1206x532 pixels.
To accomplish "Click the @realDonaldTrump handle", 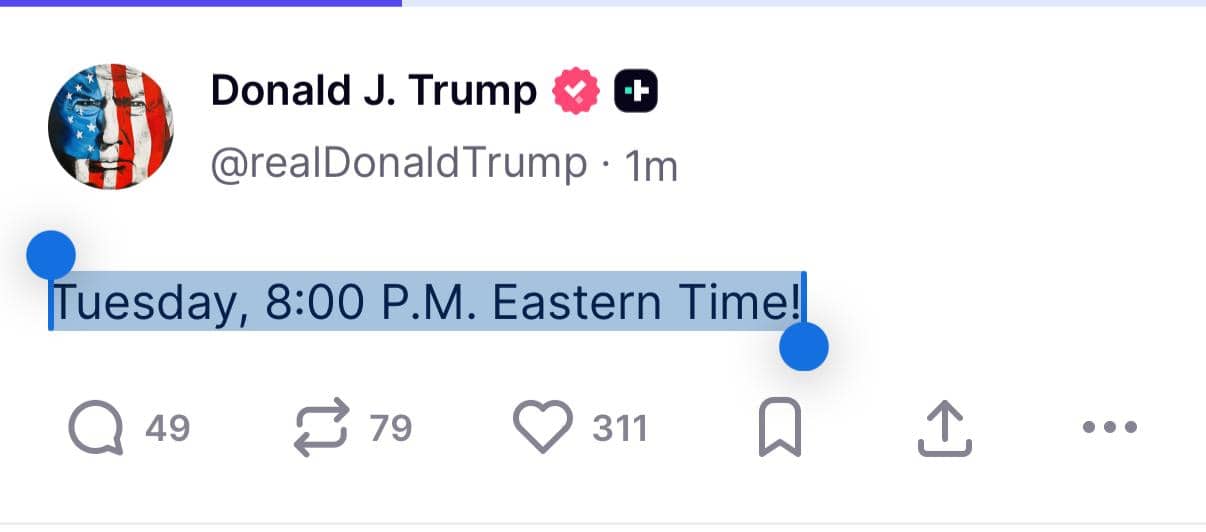I will [398, 163].
